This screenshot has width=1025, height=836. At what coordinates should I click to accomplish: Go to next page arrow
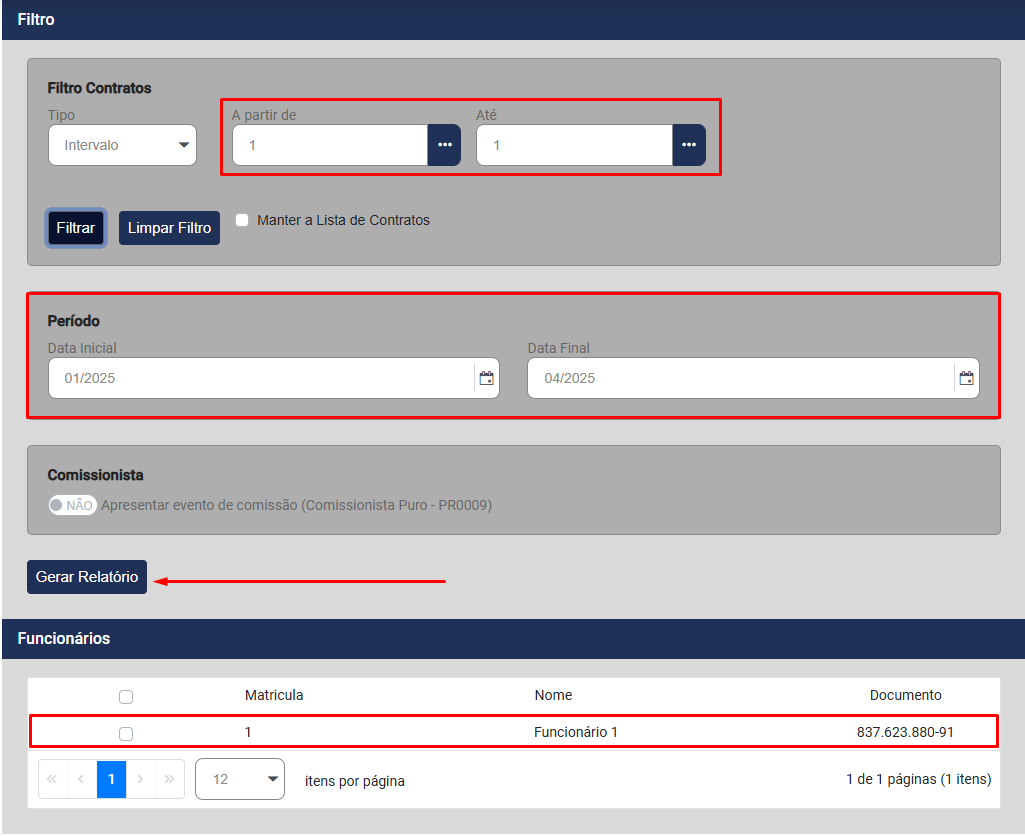tap(141, 779)
